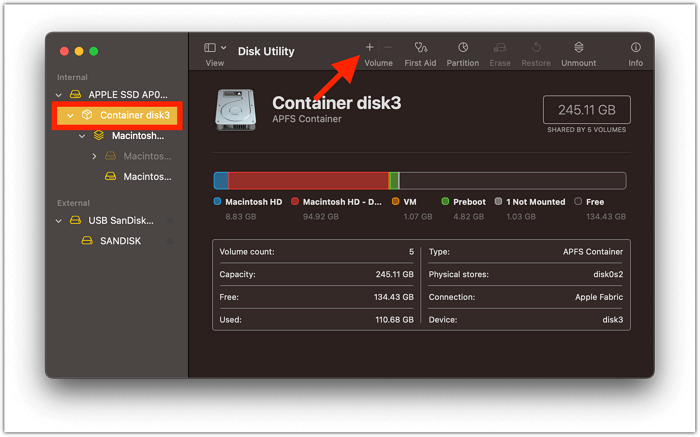Click the VM legend entry
This screenshot has height=437, width=700.
(x=404, y=202)
